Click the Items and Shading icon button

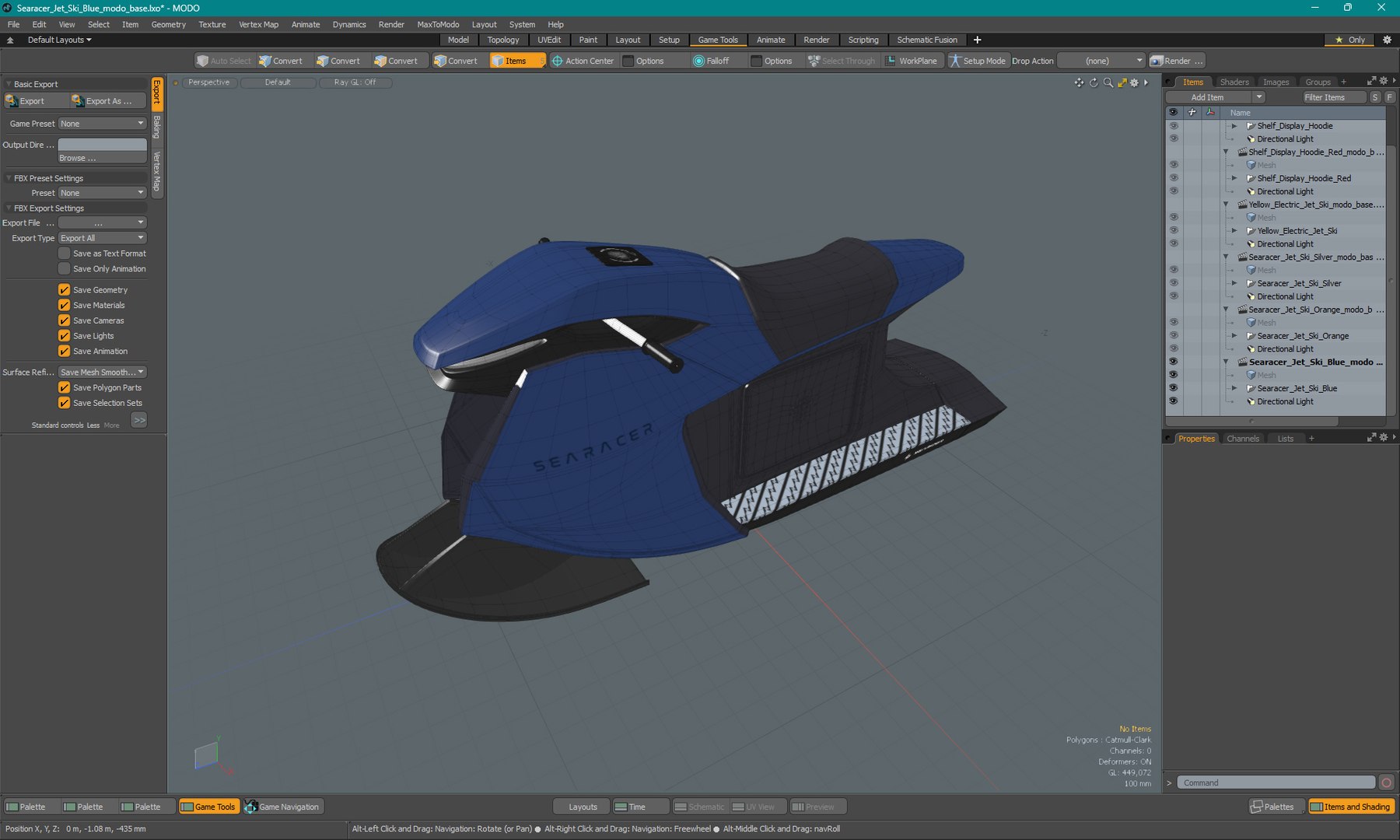1316,807
